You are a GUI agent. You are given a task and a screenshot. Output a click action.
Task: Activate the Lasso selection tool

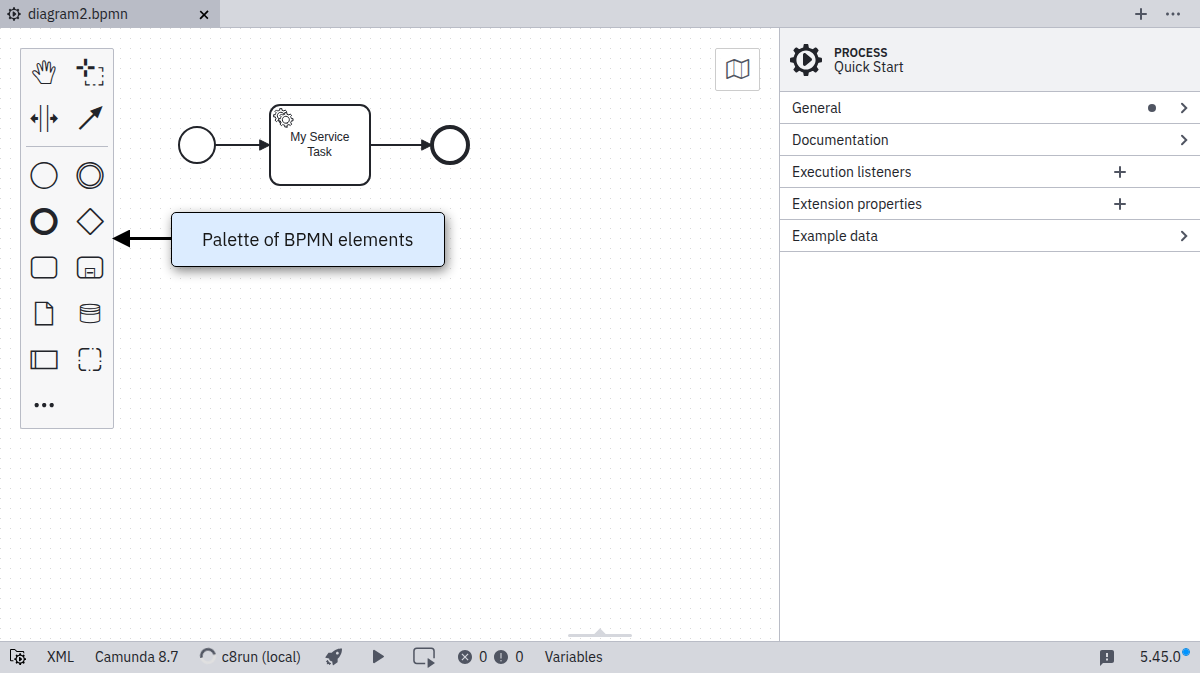90,72
